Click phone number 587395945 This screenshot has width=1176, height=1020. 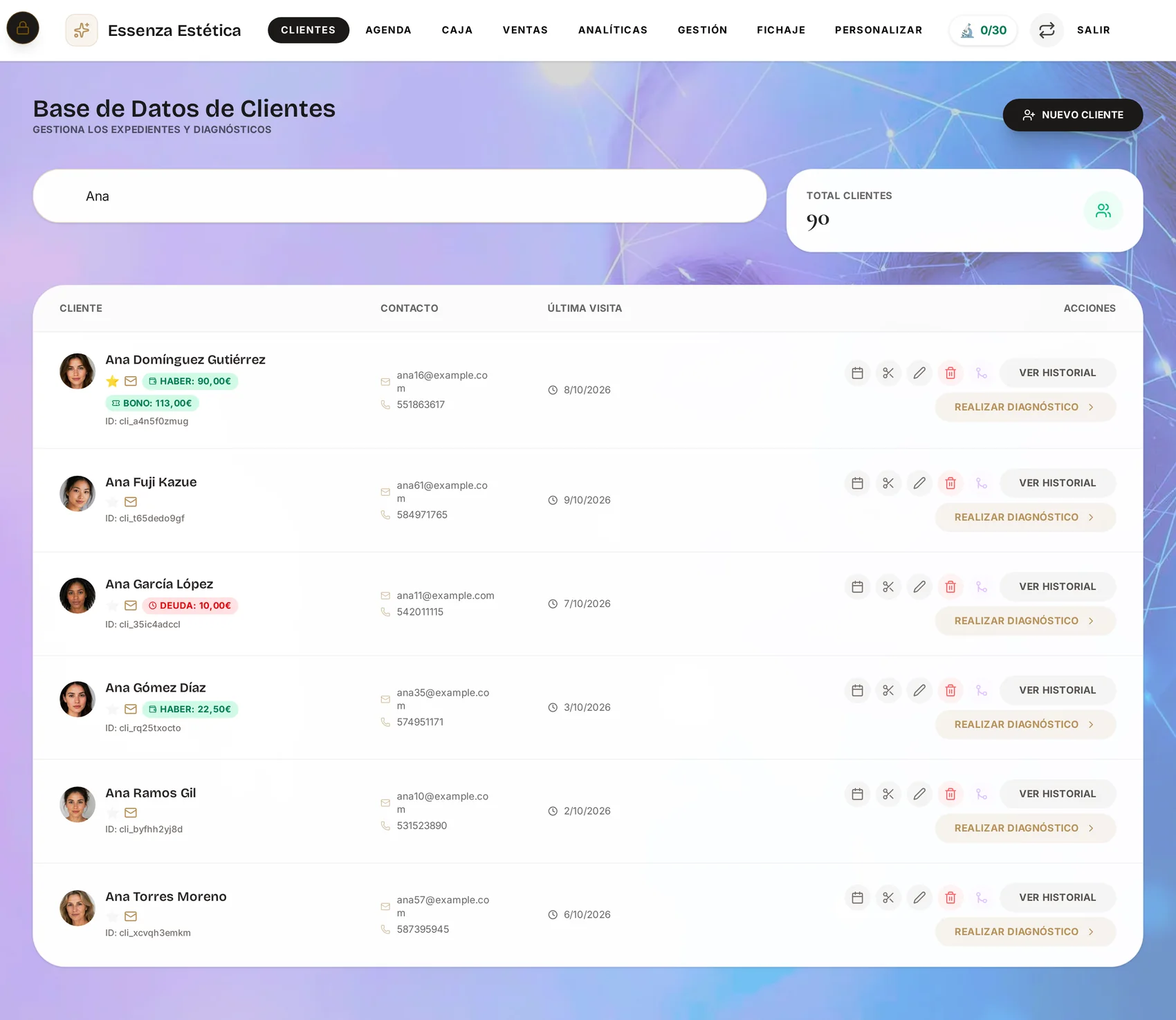(423, 929)
